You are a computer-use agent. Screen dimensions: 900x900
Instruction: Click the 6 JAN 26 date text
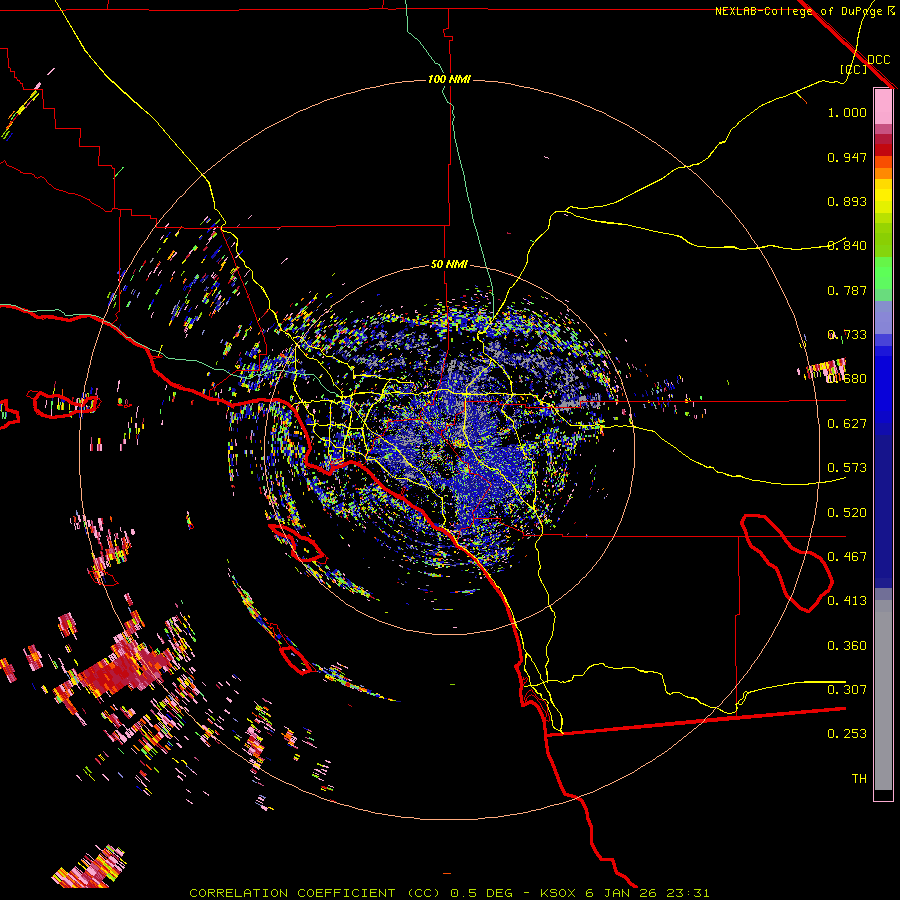click(621, 893)
